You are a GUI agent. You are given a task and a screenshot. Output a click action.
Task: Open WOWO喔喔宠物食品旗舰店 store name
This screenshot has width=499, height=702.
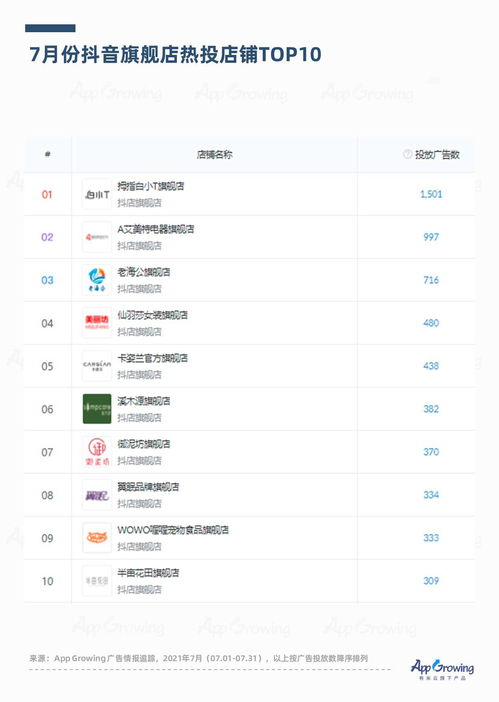click(173, 530)
